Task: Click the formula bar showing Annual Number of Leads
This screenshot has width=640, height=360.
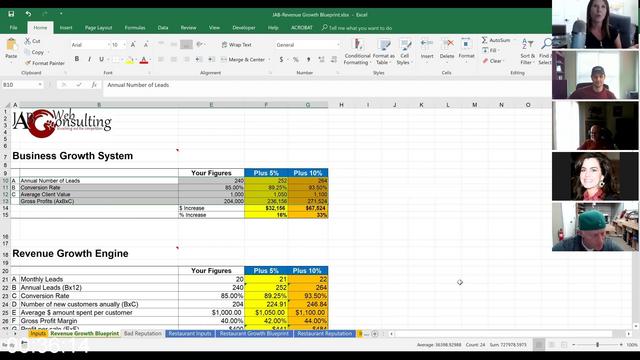Action: point(327,85)
